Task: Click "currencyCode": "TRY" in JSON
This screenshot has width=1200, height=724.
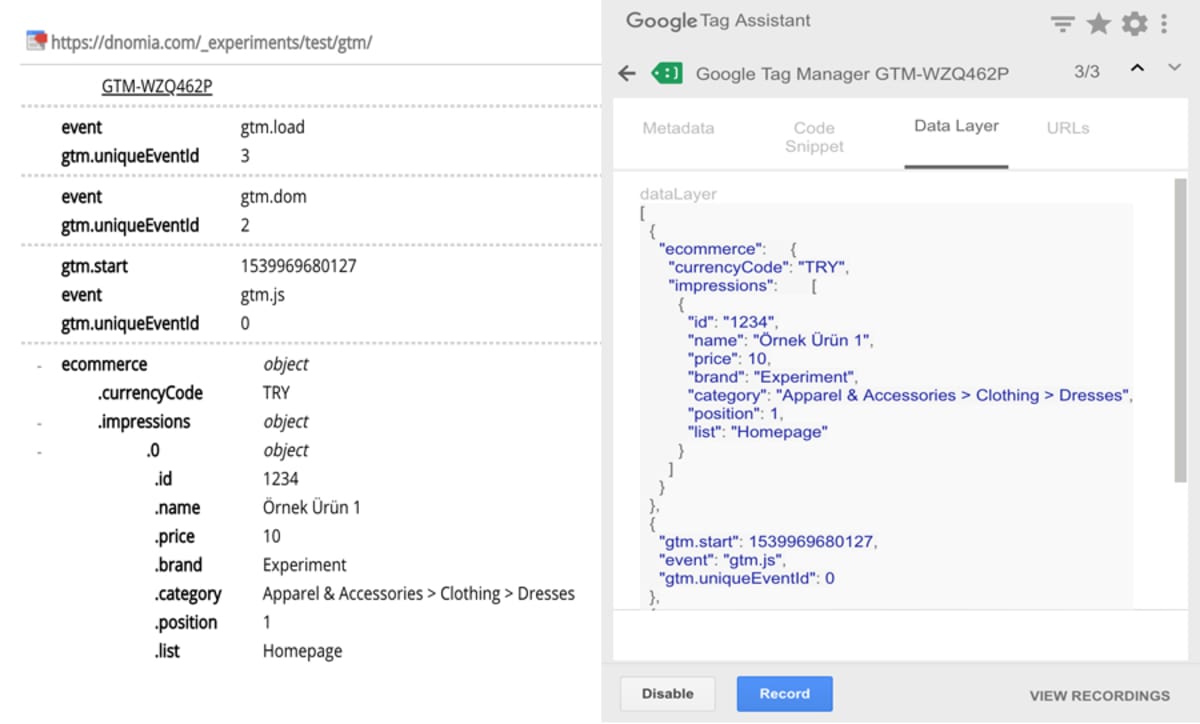Action: (x=758, y=267)
